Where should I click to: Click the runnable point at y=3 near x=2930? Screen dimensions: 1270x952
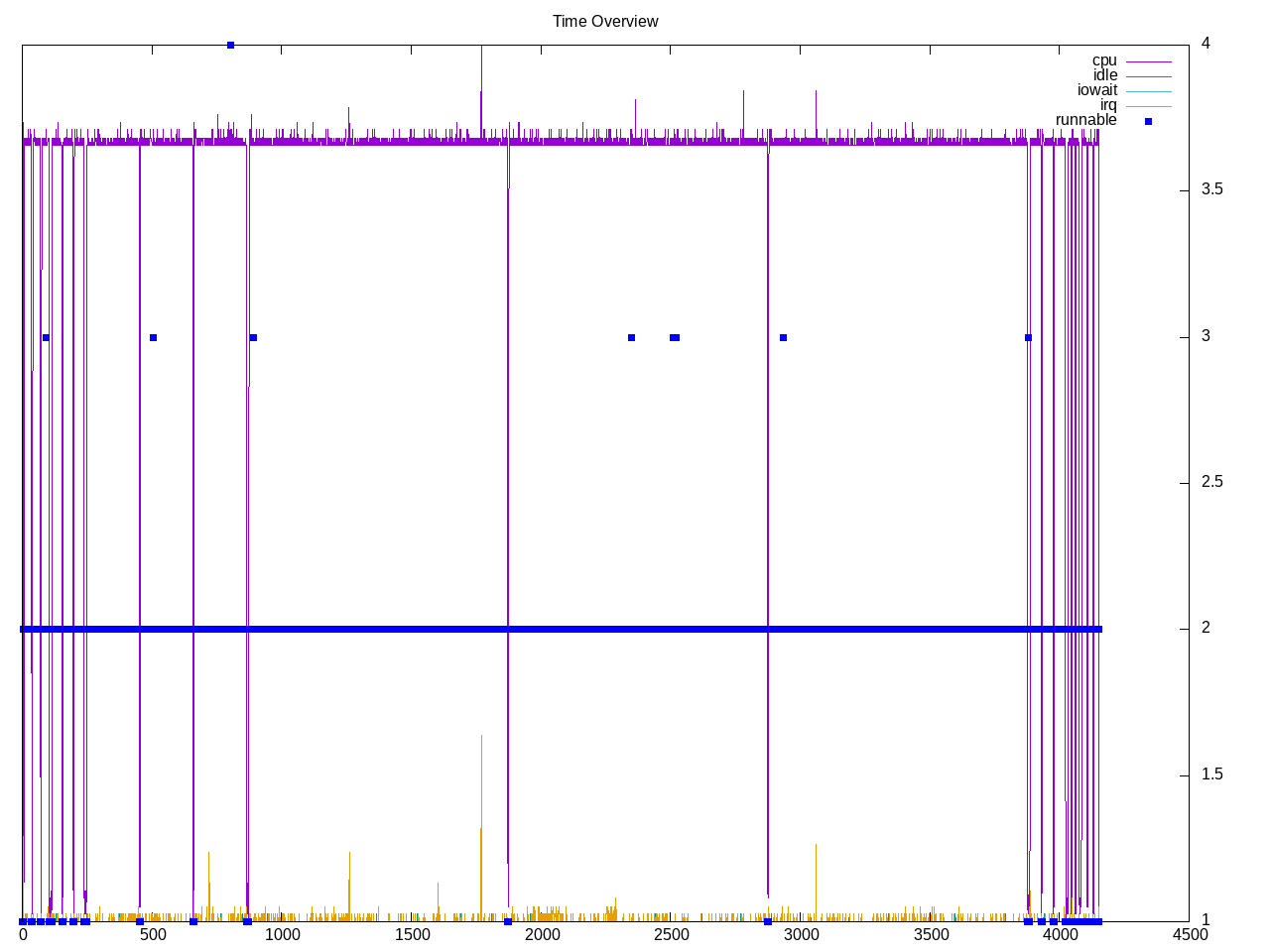pos(783,337)
